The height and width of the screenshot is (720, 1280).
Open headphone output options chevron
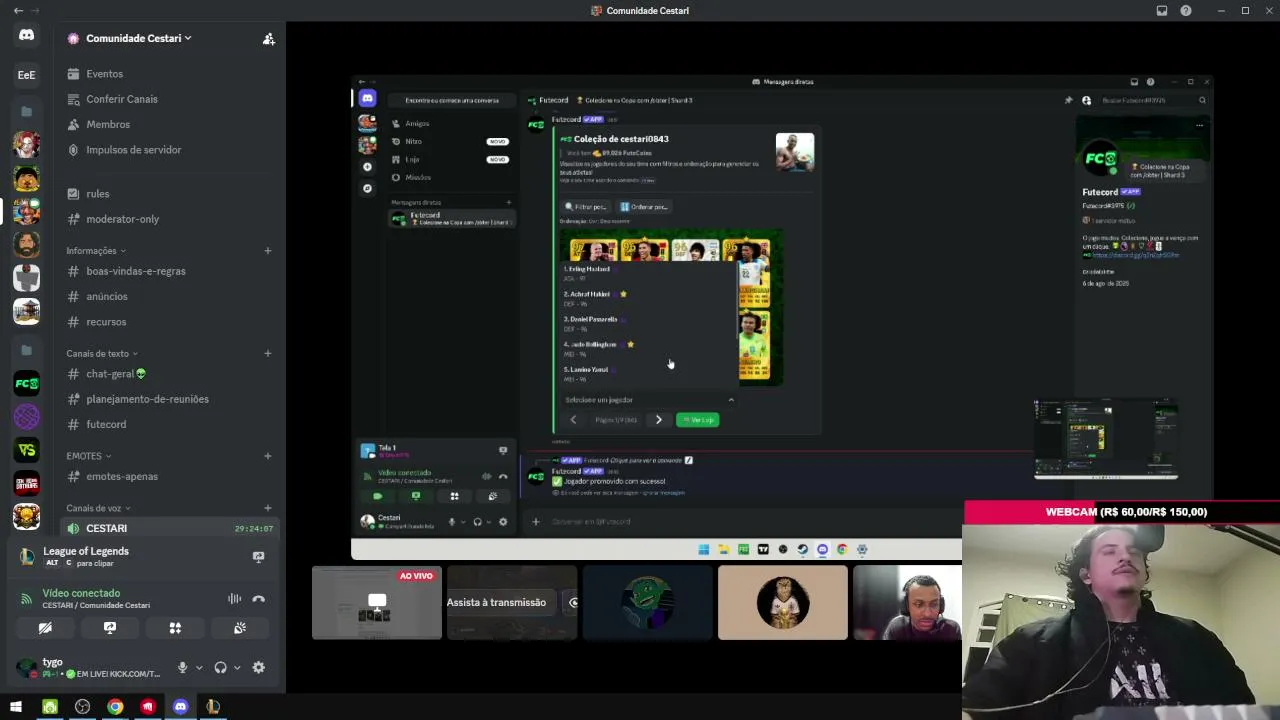[x=237, y=668]
